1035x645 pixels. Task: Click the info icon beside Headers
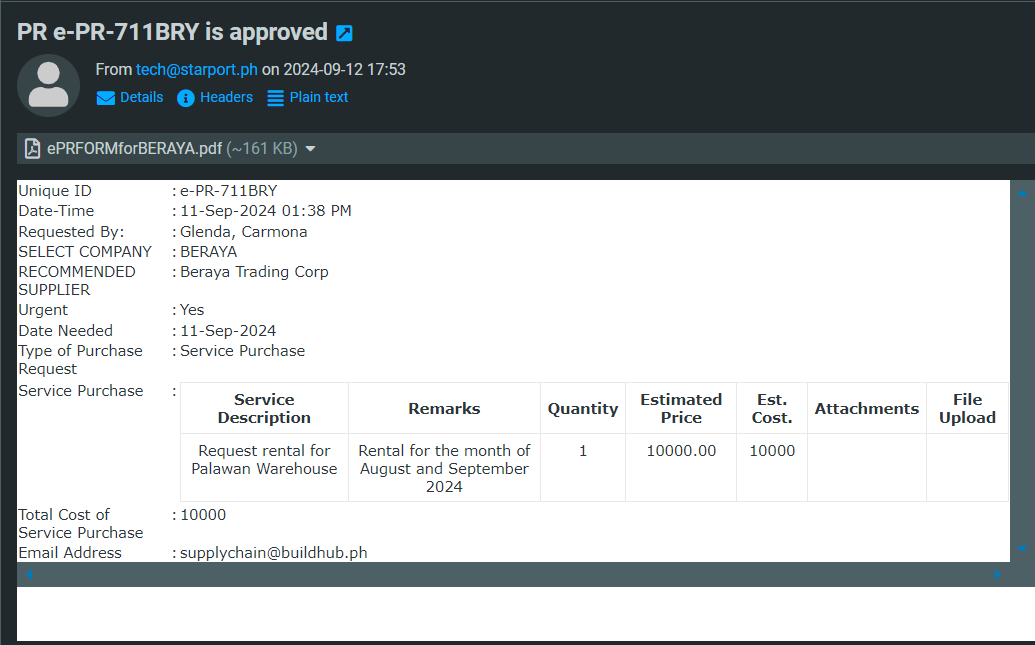pyautogui.click(x=186, y=98)
